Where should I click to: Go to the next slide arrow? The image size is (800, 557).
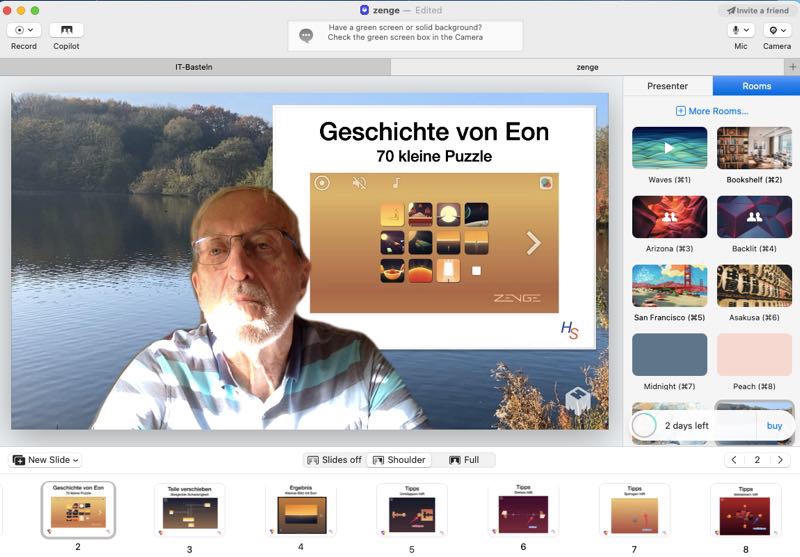tap(781, 460)
